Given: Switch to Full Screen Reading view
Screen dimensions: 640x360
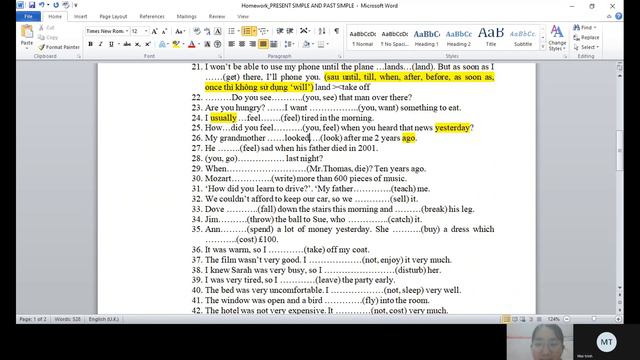Looking at the screenshot, I should point(515,319).
